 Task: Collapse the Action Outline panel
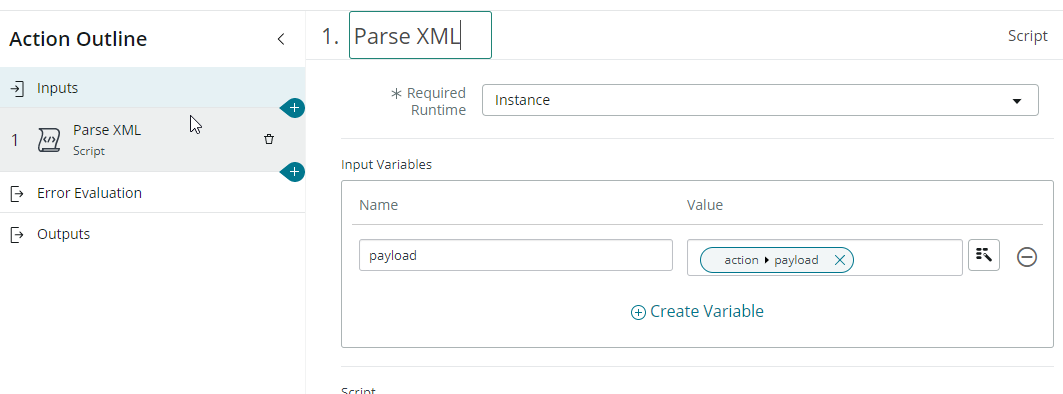click(281, 39)
